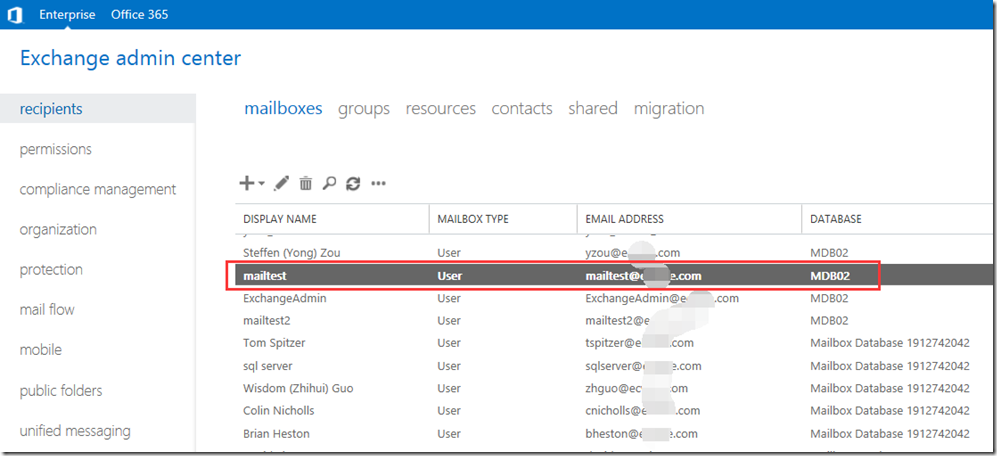Select the Colin Nicholls mailbox row
This screenshot has height=456, width=997.
point(613,411)
